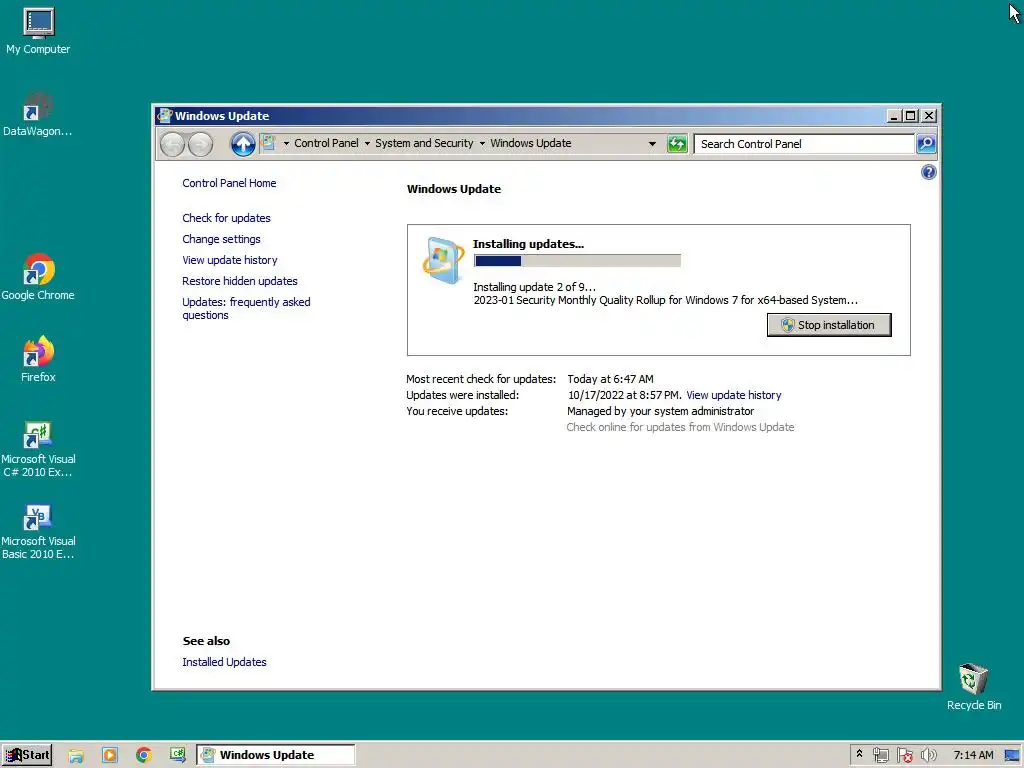Expand dropdown arrow after System and Security

(x=482, y=144)
